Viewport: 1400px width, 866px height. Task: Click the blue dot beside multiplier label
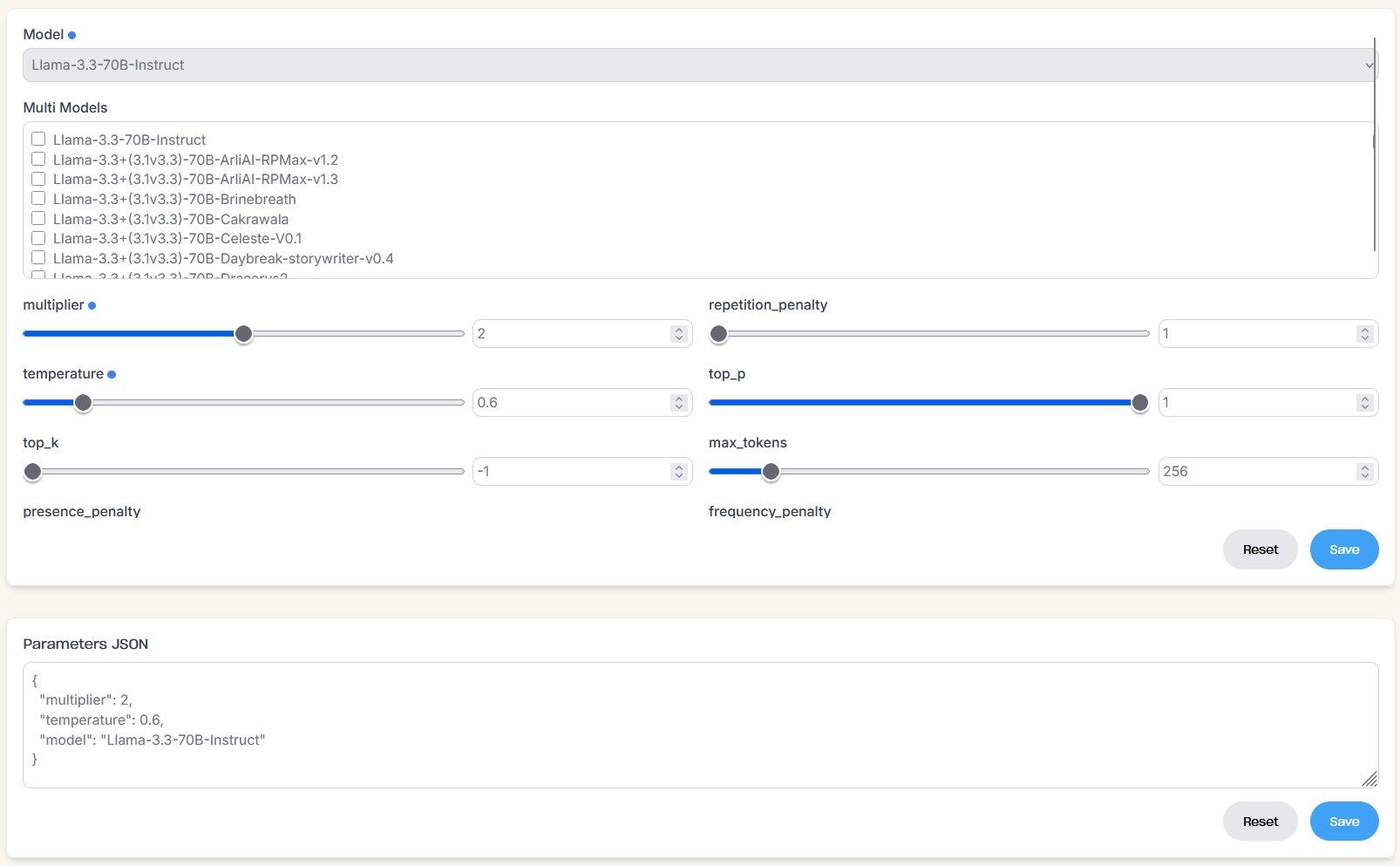[x=92, y=305]
